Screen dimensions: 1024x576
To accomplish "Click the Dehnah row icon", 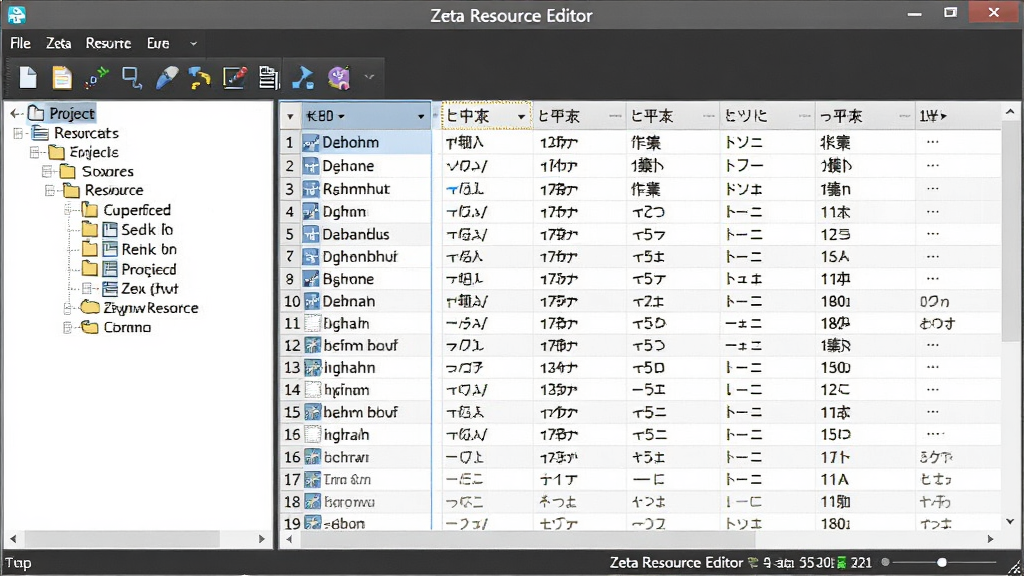I will tap(312, 301).
